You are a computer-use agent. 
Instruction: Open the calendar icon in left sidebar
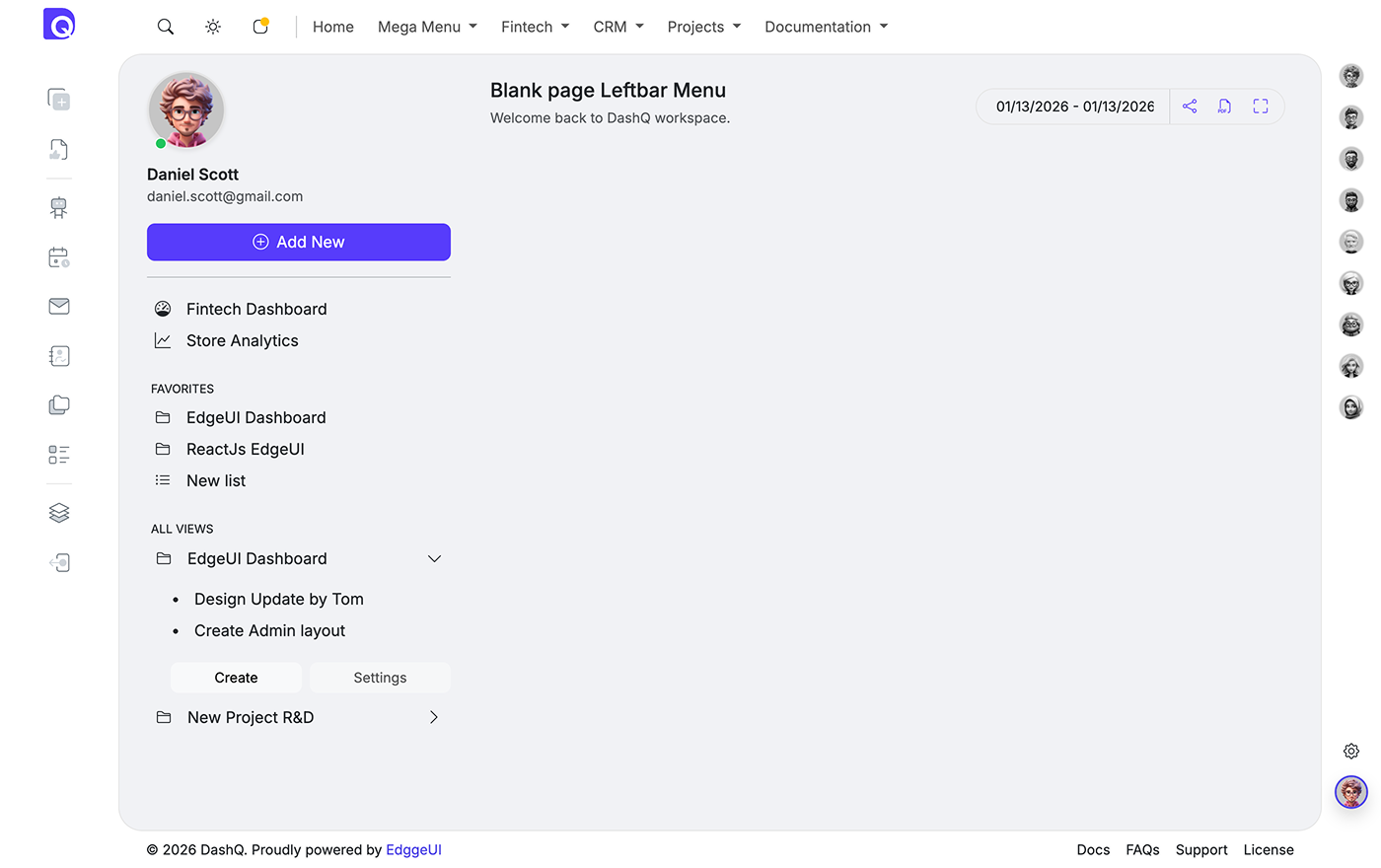pyautogui.click(x=59, y=257)
